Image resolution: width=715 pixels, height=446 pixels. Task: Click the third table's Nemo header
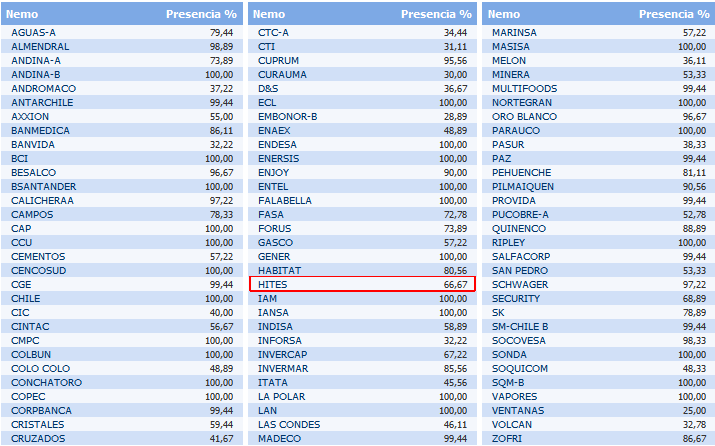tap(504, 15)
